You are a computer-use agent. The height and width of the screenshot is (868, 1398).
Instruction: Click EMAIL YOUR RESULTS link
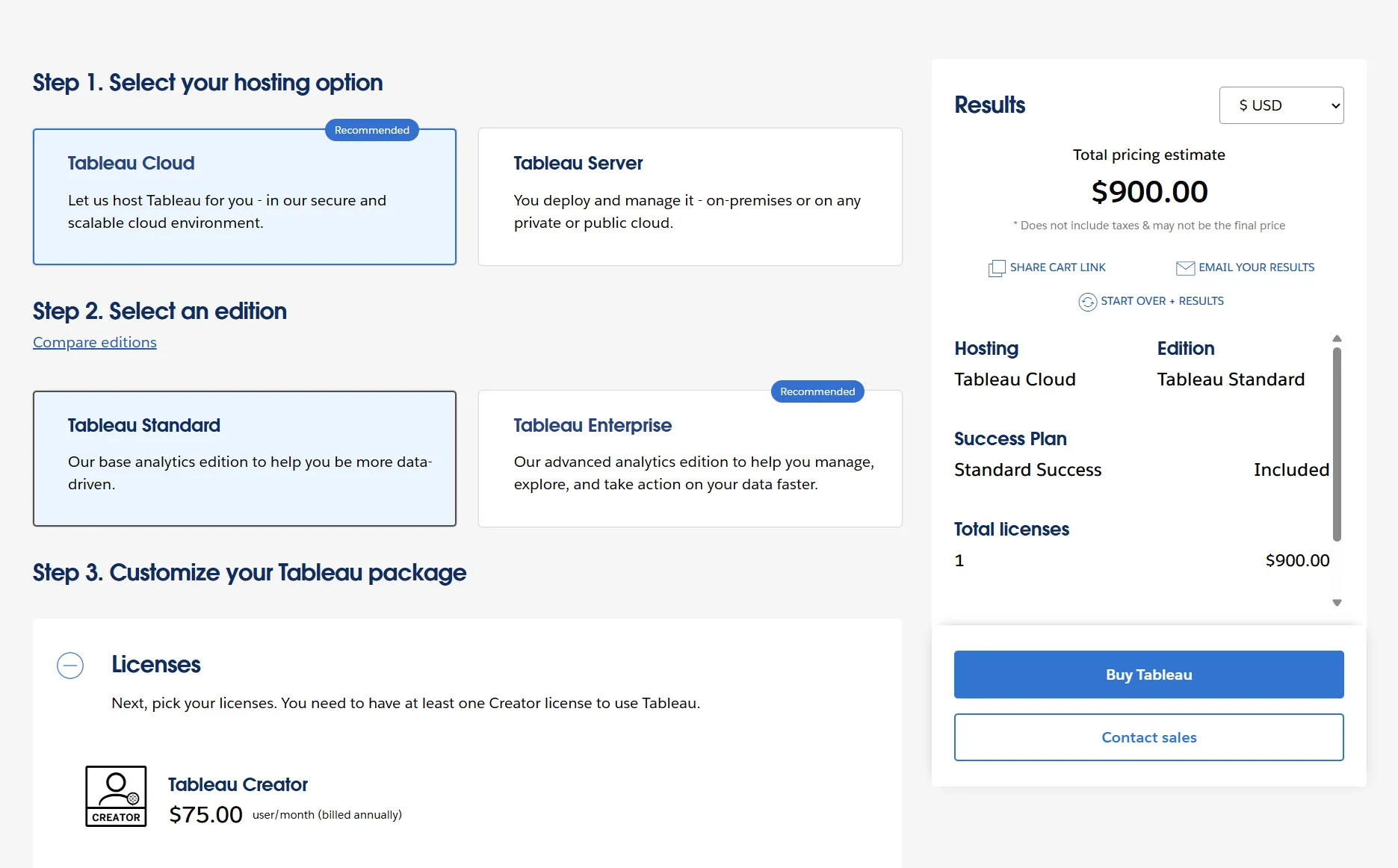point(1257,267)
